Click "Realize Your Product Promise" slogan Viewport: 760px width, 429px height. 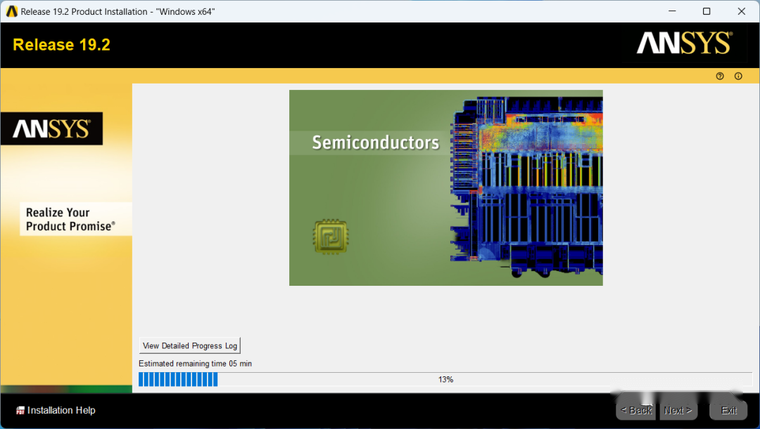point(70,219)
